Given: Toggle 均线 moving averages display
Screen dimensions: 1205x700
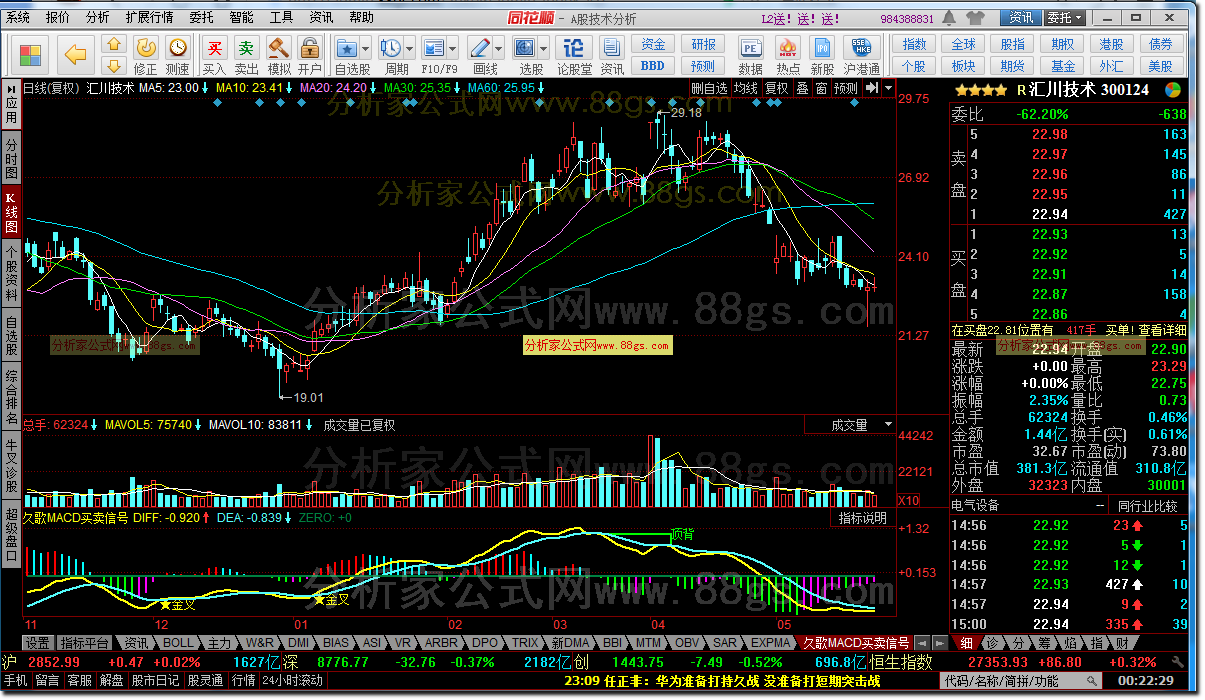Looking at the screenshot, I should click(x=745, y=88).
